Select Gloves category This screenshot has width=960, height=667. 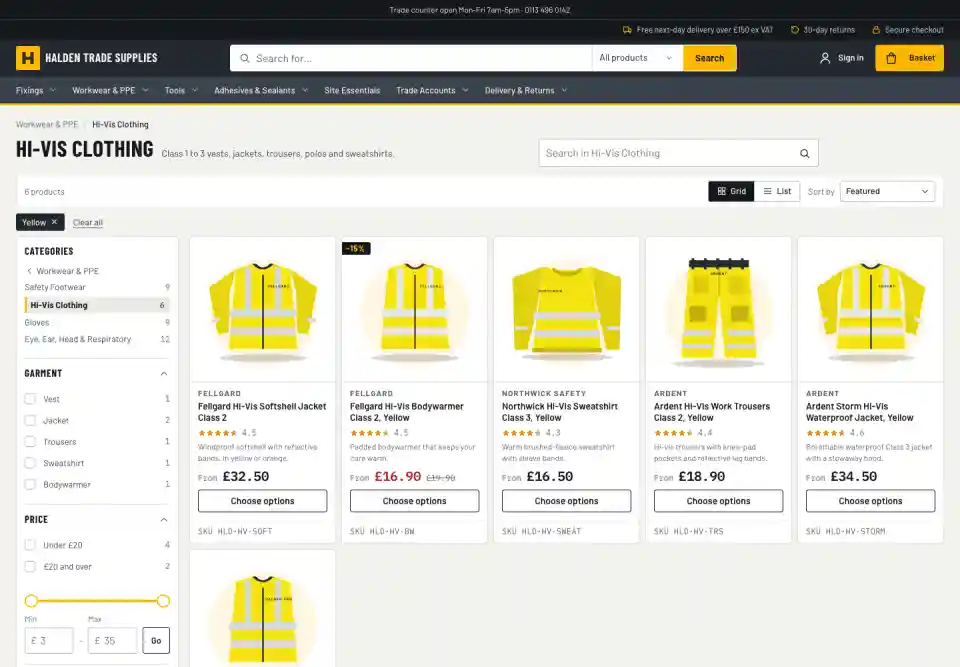click(97, 322)
